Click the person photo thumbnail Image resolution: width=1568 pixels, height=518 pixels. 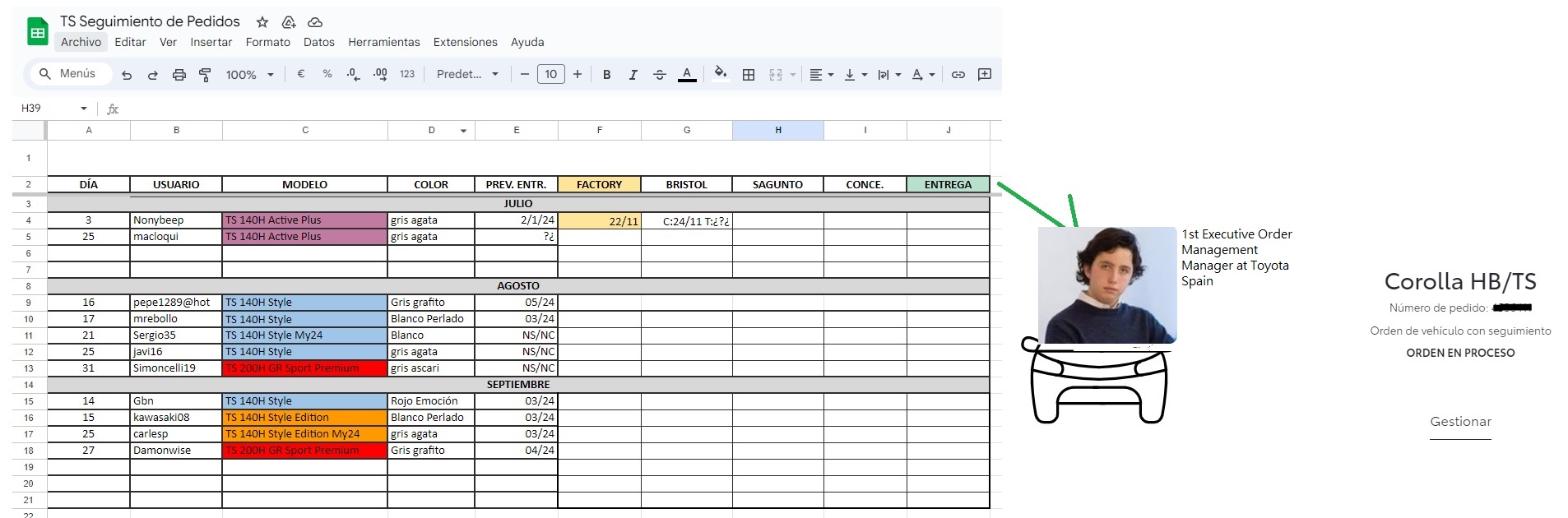click(1107, 285)
